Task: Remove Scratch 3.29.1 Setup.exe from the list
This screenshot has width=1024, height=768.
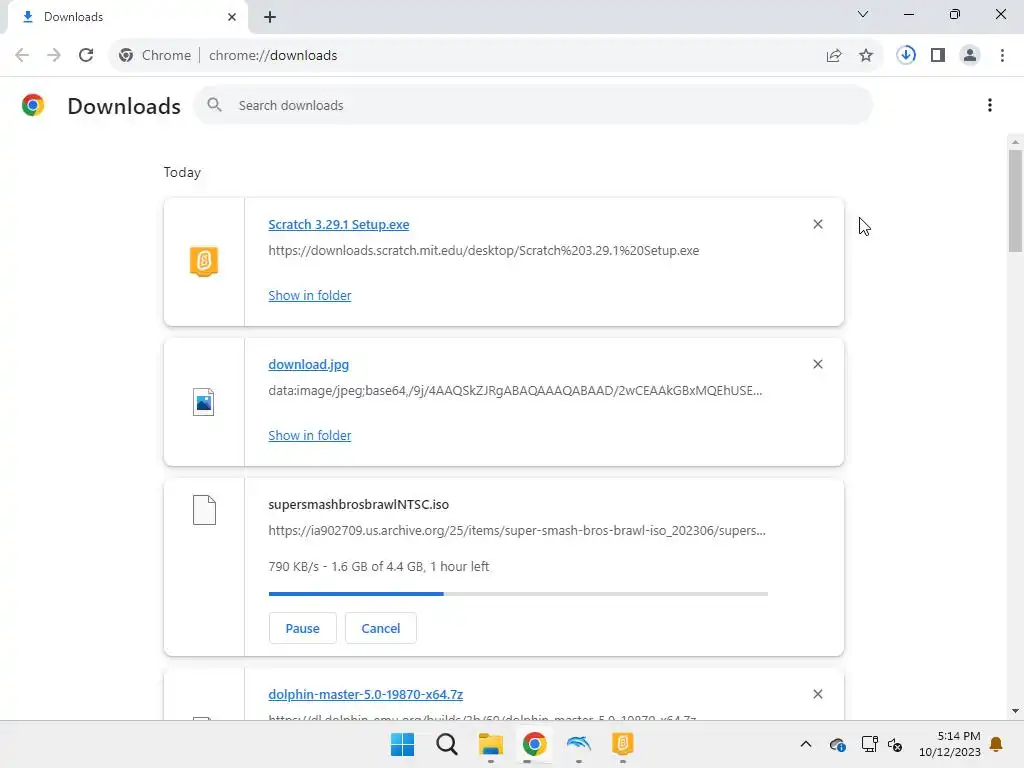Action: (818, 224)
